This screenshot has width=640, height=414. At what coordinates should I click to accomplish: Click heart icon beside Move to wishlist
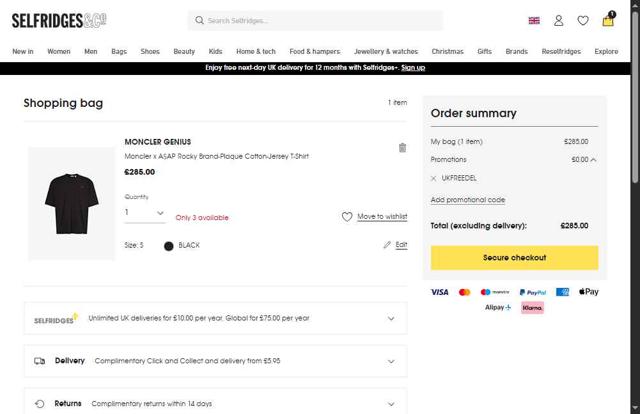click(347, 216)
